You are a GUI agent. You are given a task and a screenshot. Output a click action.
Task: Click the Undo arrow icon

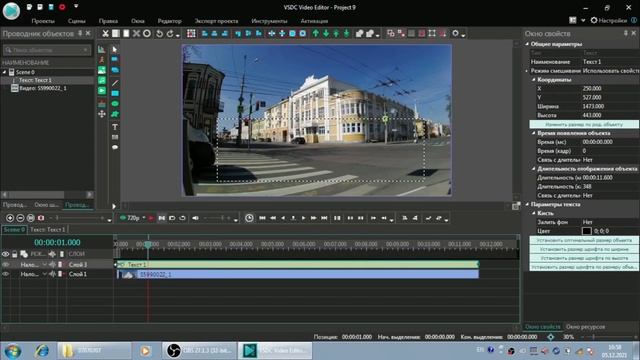(x=160, y=33)
